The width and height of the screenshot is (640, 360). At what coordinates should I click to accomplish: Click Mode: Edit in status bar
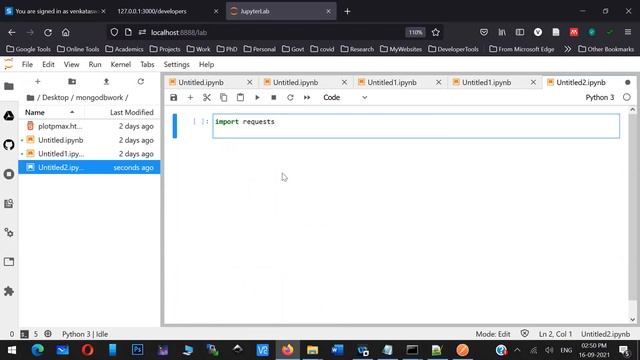(x=493, y=334)
